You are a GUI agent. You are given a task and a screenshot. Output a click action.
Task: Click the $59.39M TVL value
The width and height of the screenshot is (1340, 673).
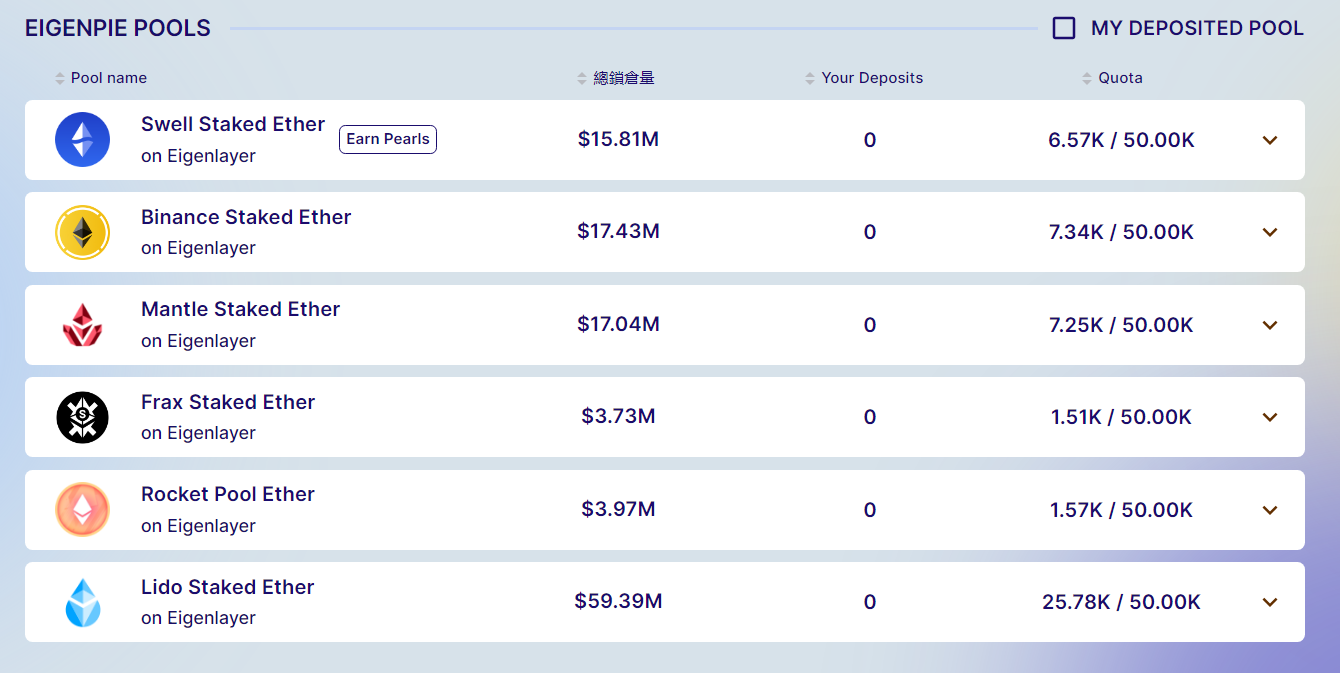click(618, 601)
